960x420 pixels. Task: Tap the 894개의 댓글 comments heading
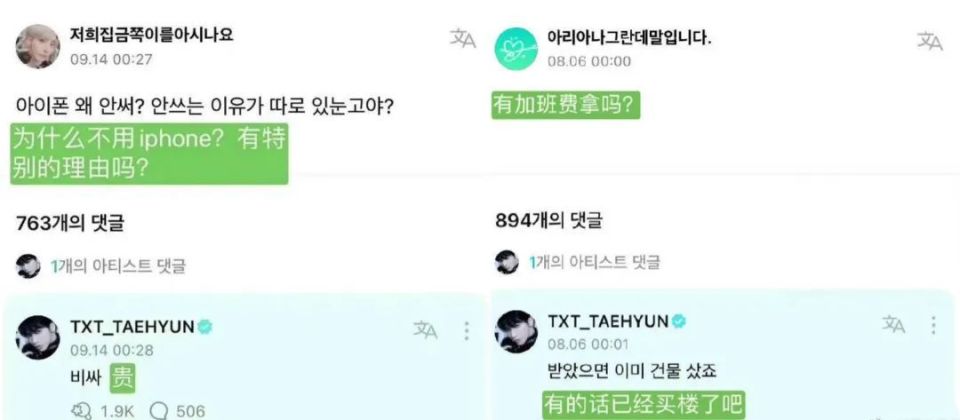click(549, 220)
